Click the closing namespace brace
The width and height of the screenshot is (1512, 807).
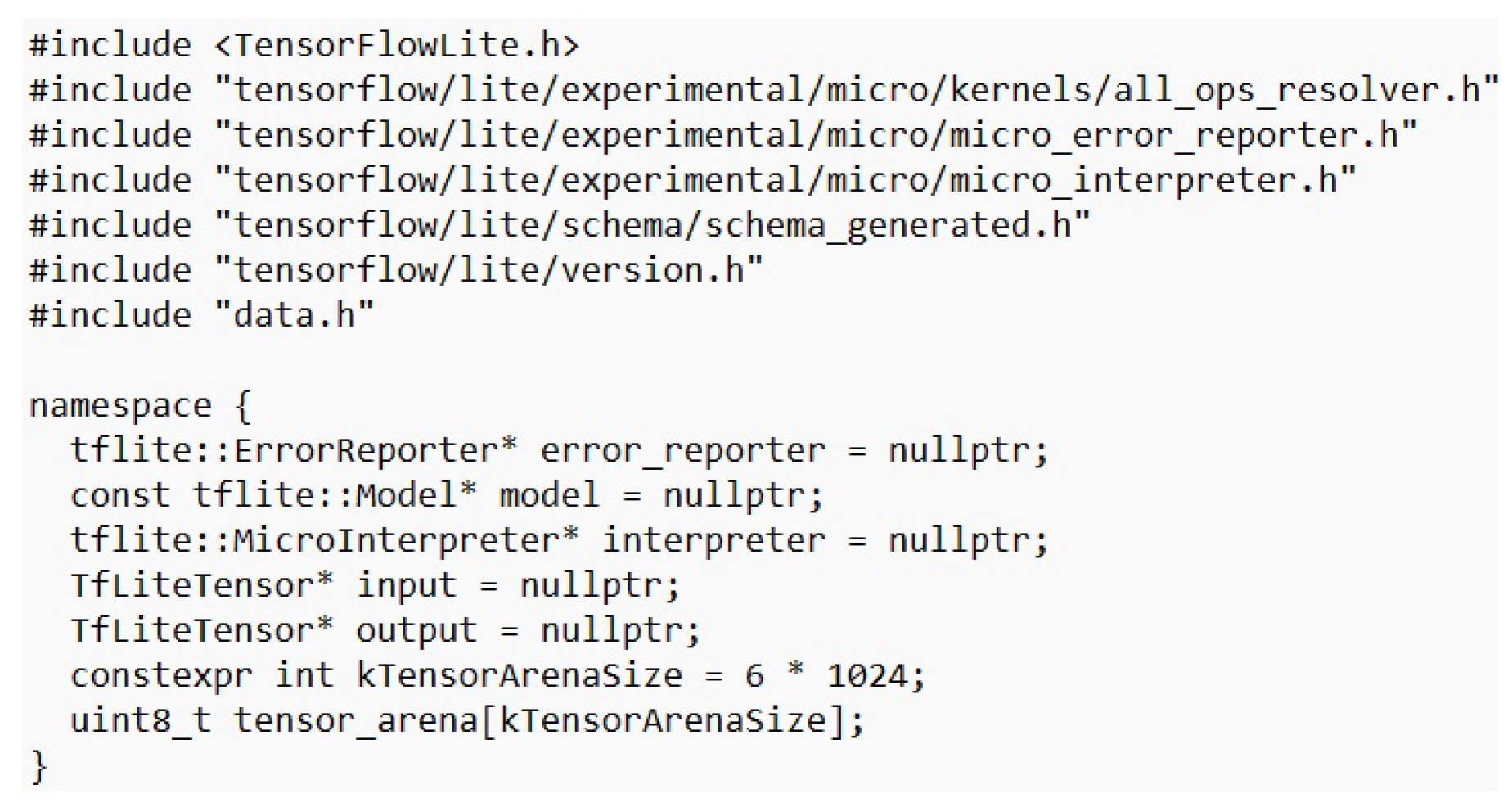coord(38,767)
